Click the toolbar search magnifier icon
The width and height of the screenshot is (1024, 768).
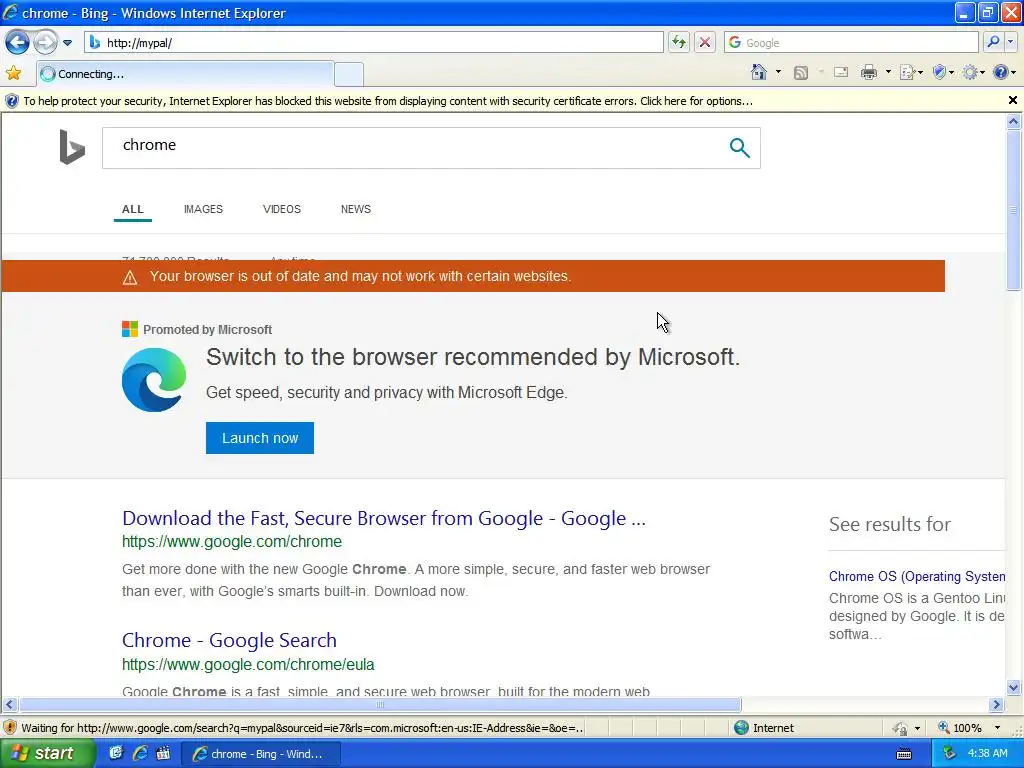tap(993, 42)
